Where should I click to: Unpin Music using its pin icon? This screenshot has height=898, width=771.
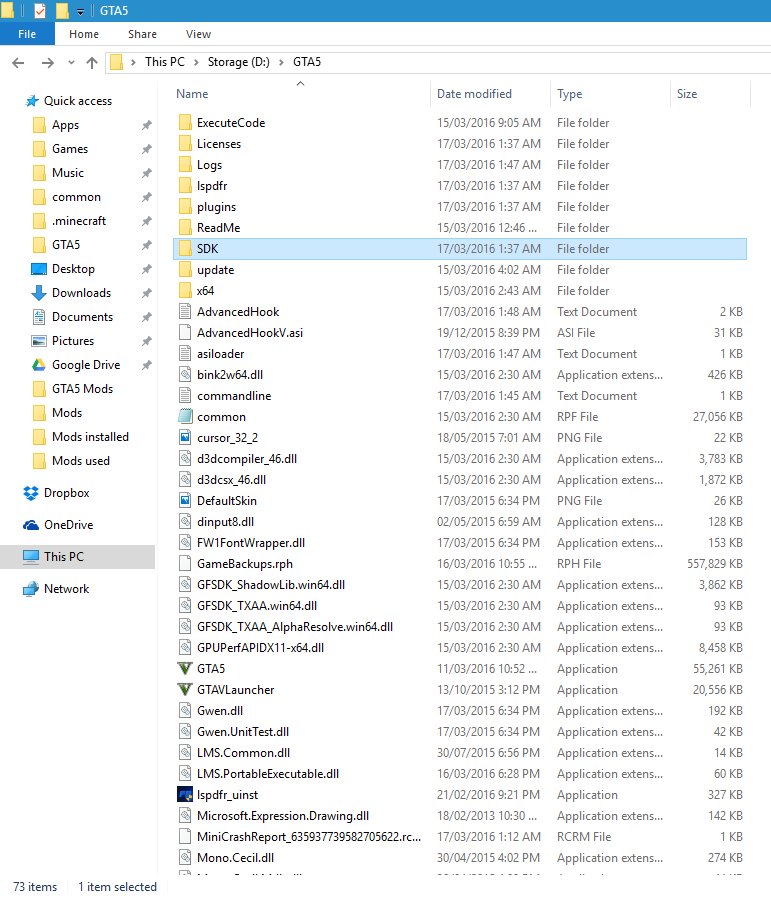tap(147, 173)
